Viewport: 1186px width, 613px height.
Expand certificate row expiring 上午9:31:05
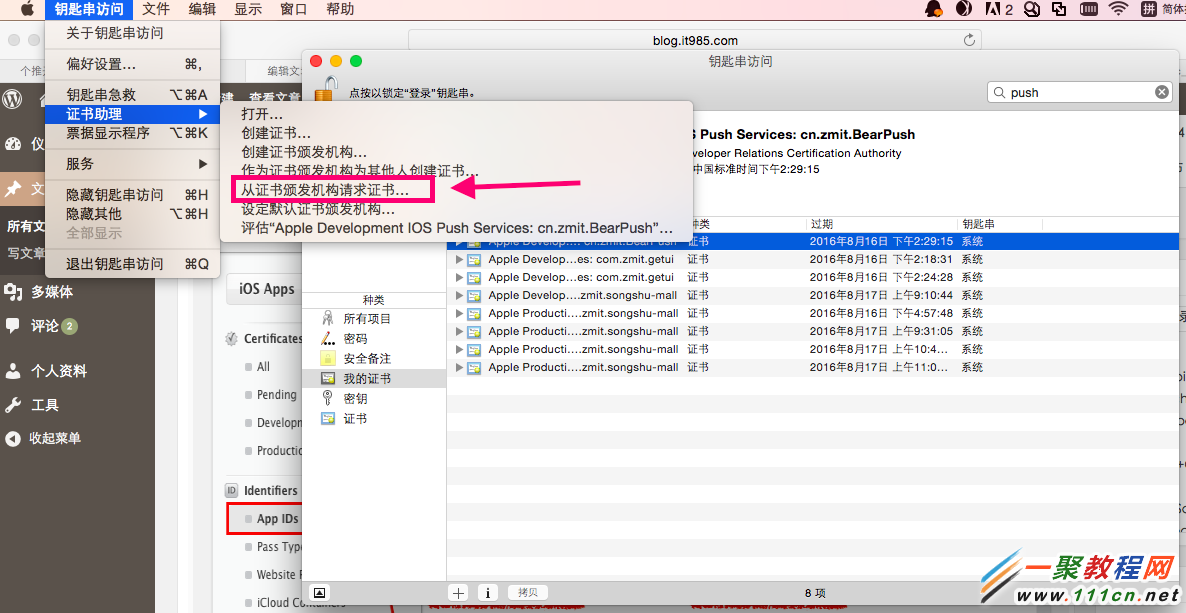tap(458, 331)
